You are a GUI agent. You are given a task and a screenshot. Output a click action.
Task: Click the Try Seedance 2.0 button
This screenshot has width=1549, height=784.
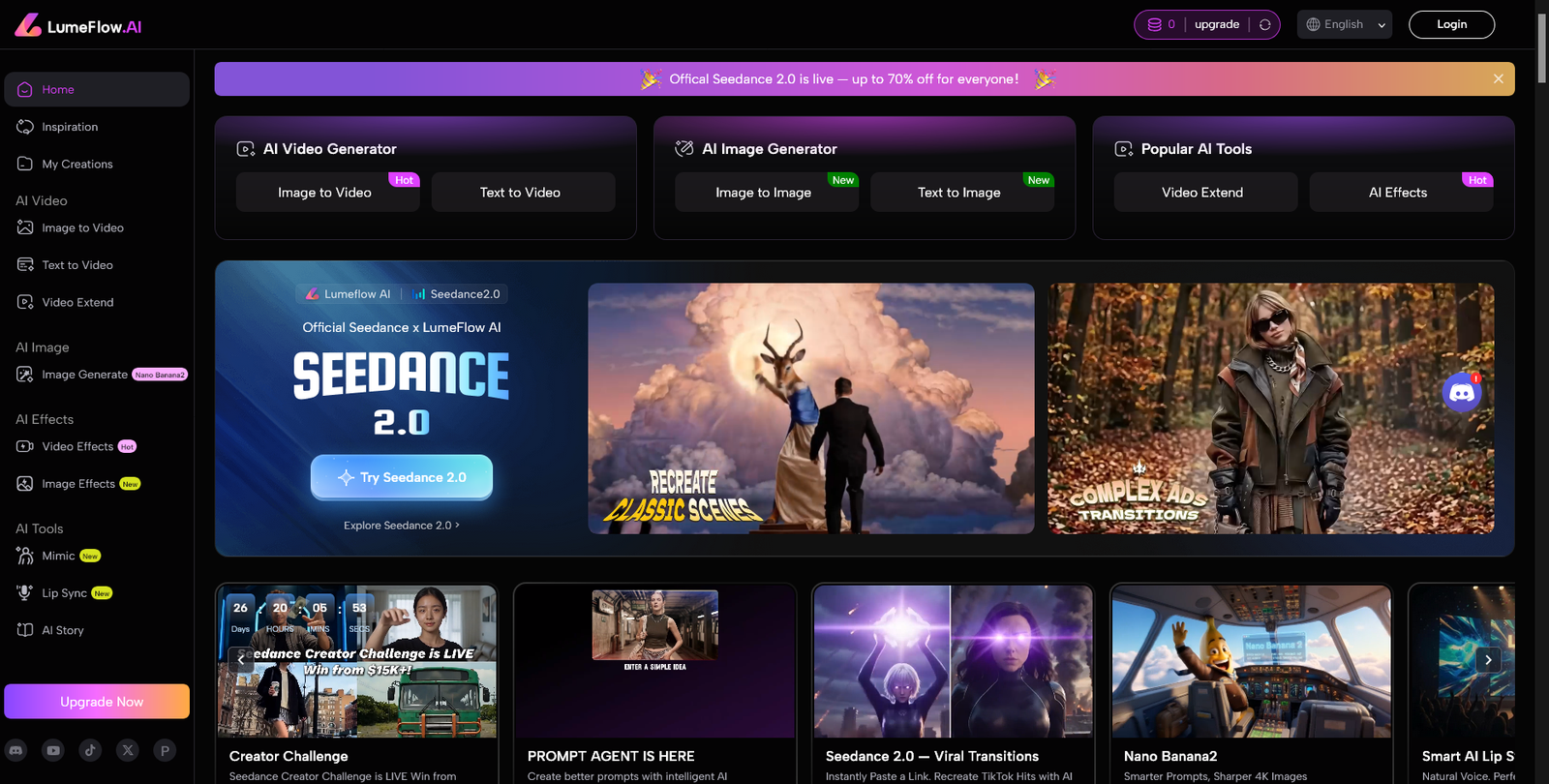(402, 477)
